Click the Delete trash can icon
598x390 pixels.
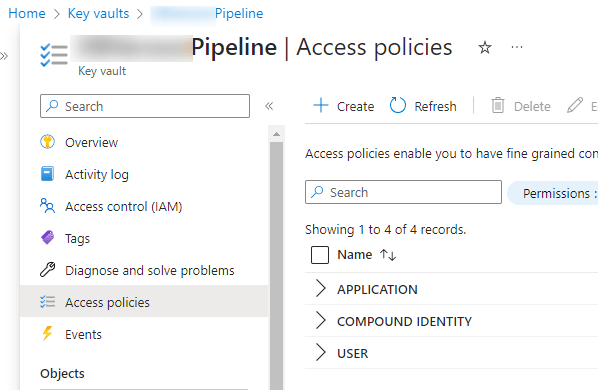(498, 106)
